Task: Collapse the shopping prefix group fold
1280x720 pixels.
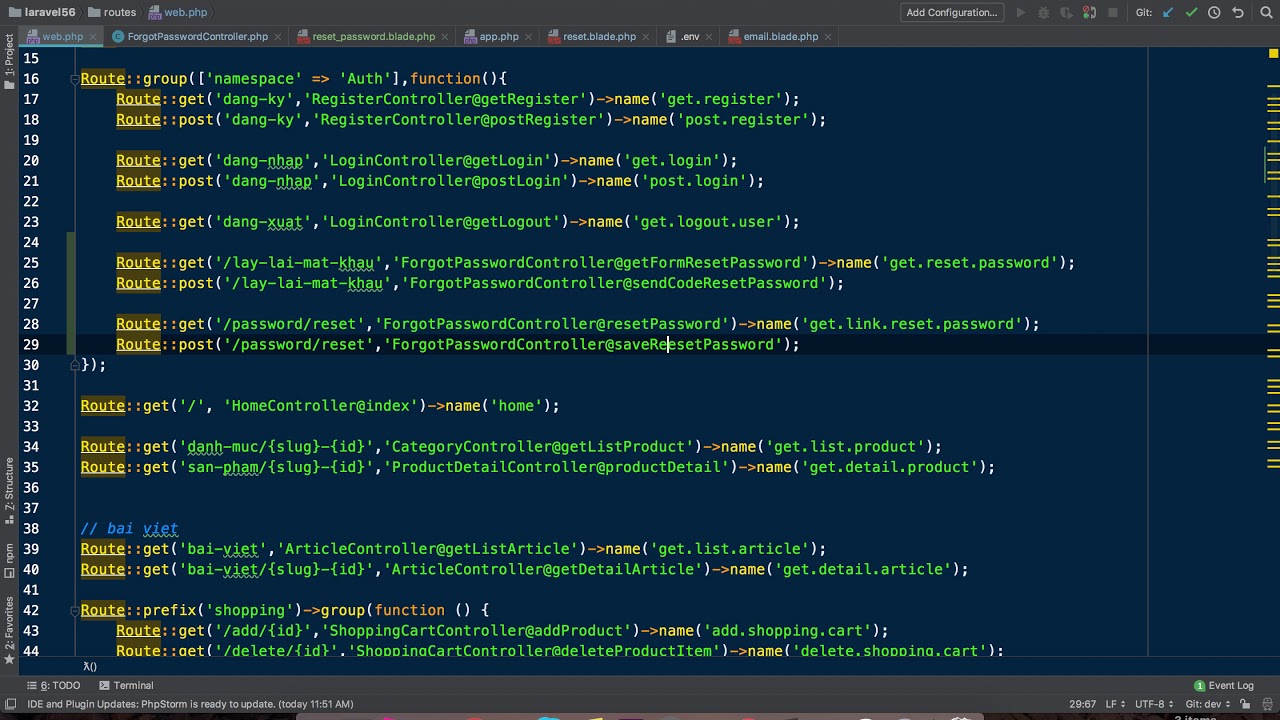Action: pos(74,610)
